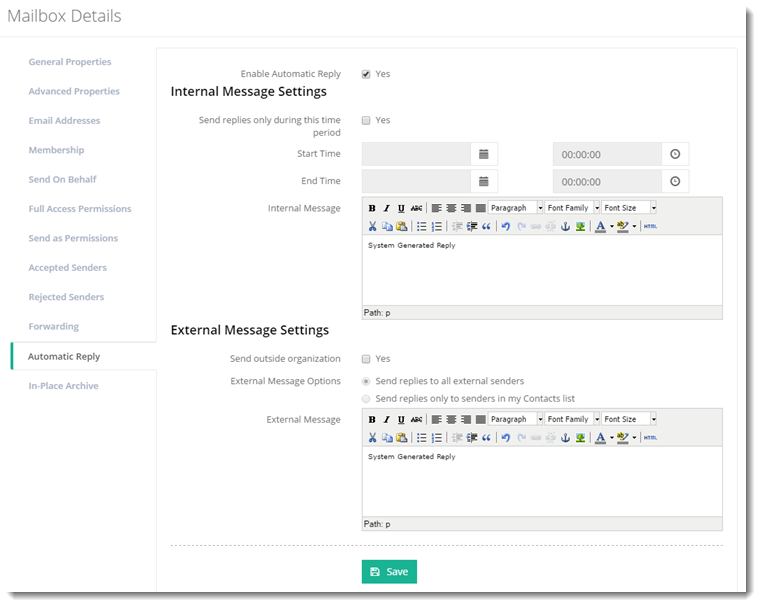The width and height of the screenshot is (761, 607).
Task: Uncheck the Enable Automatic Reply checkbox
Action: click(366, 74)
